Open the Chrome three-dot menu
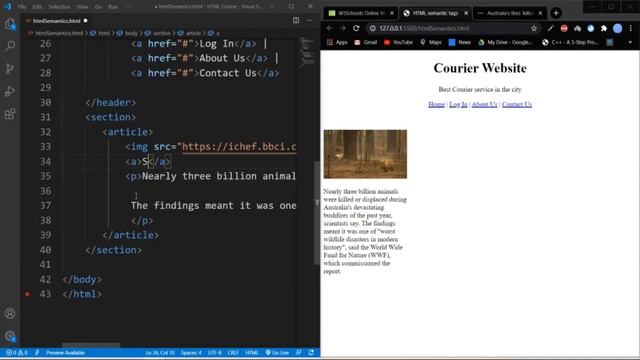The width and height of the screenshot is (640, 360). (631, 28)
